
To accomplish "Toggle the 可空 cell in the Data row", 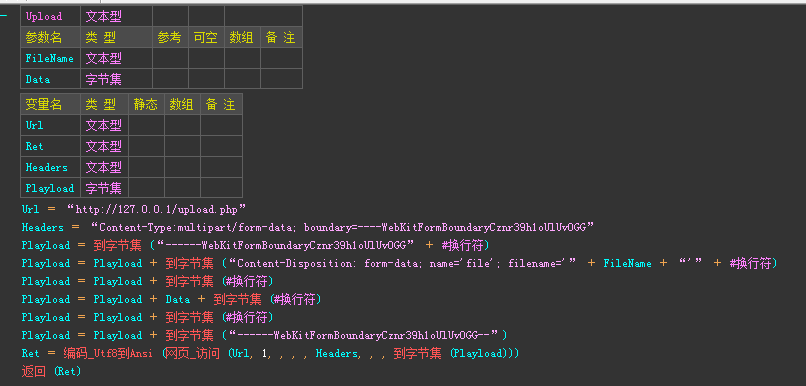I will pyautogui.click(x=206, y=79).
